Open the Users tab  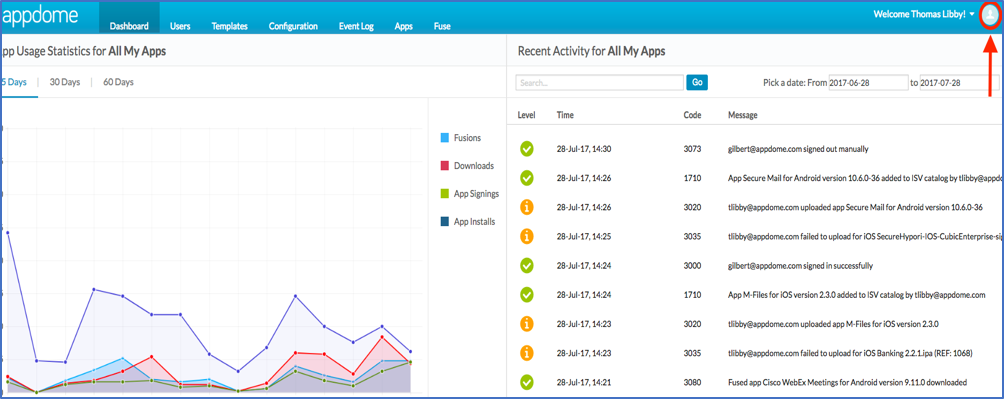tap(180, 26)
